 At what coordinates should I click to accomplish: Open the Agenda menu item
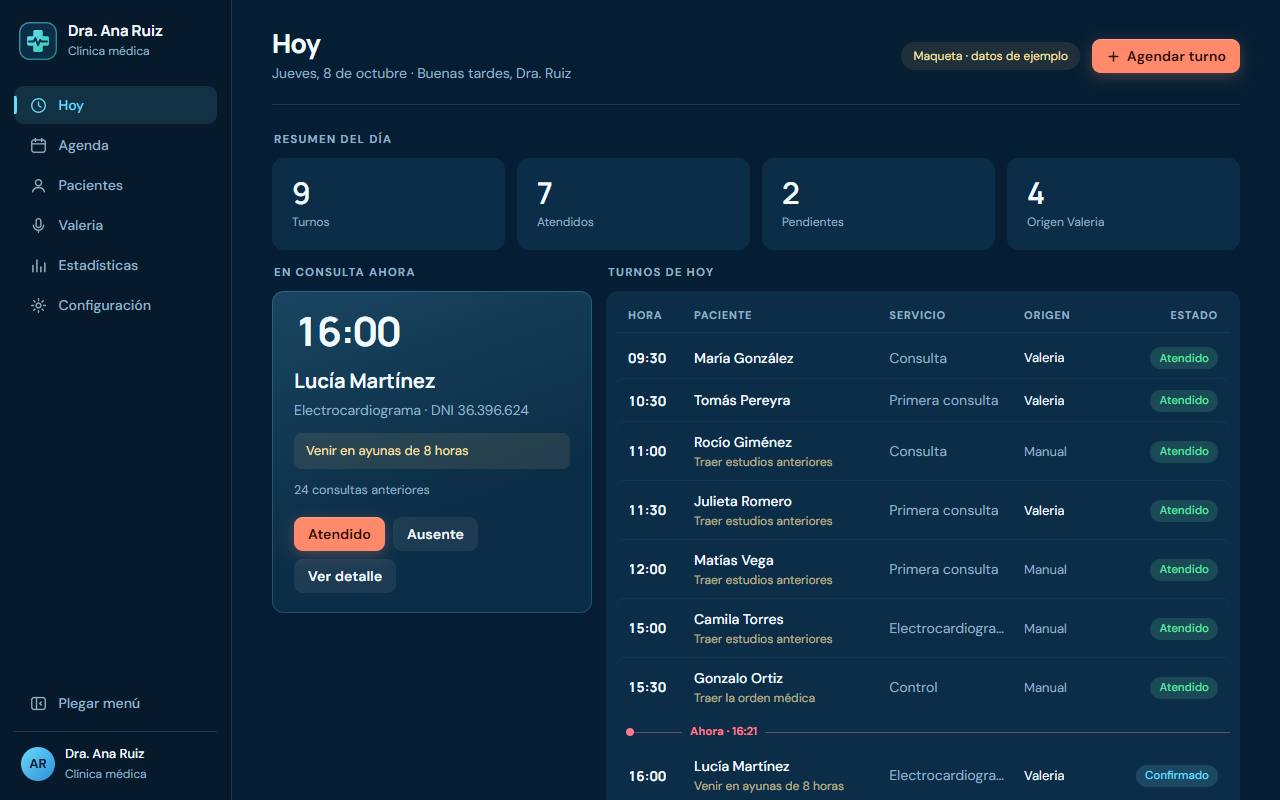point(115,145)
